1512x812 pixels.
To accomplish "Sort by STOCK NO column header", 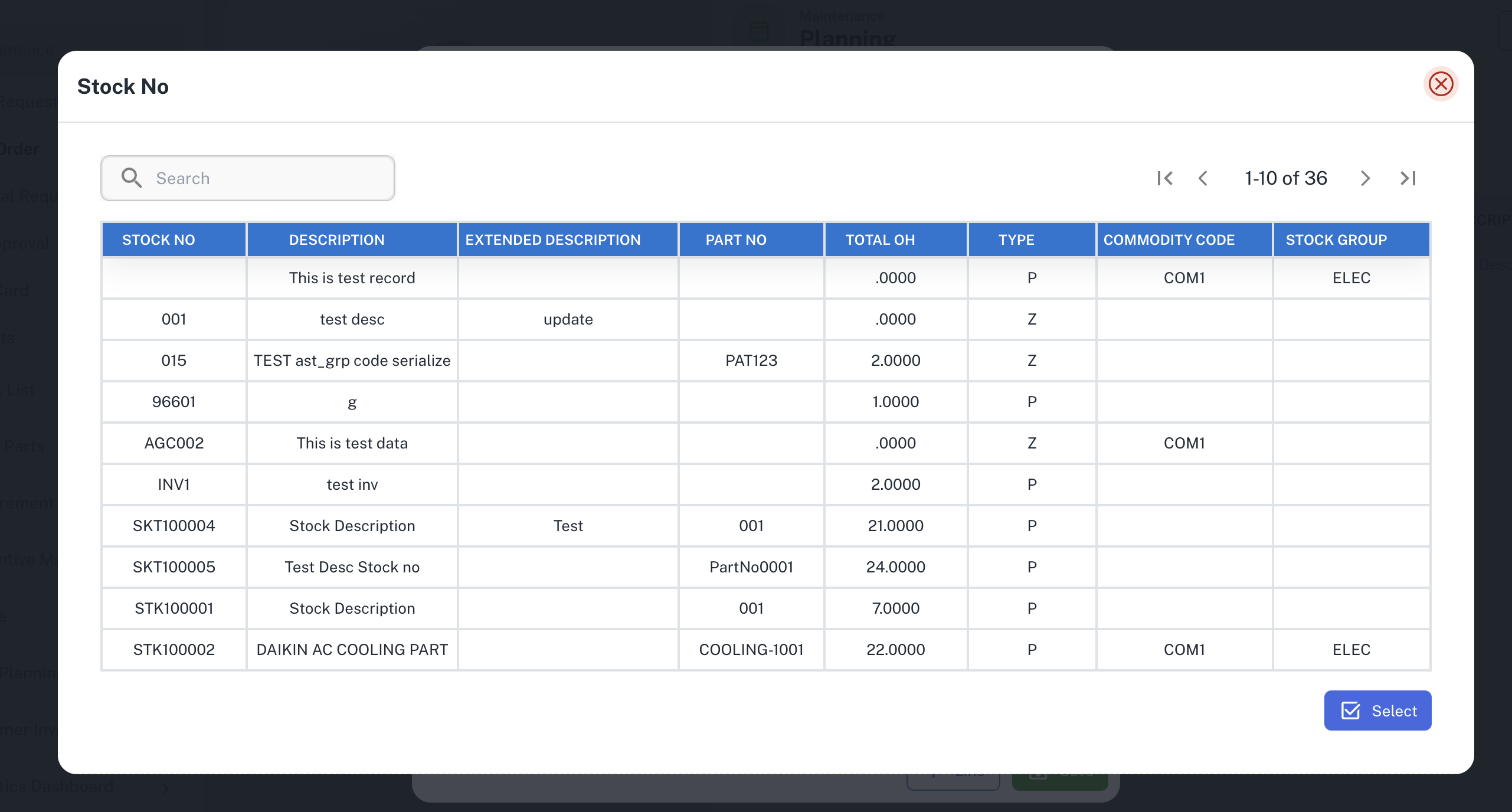I will (158, 240).
